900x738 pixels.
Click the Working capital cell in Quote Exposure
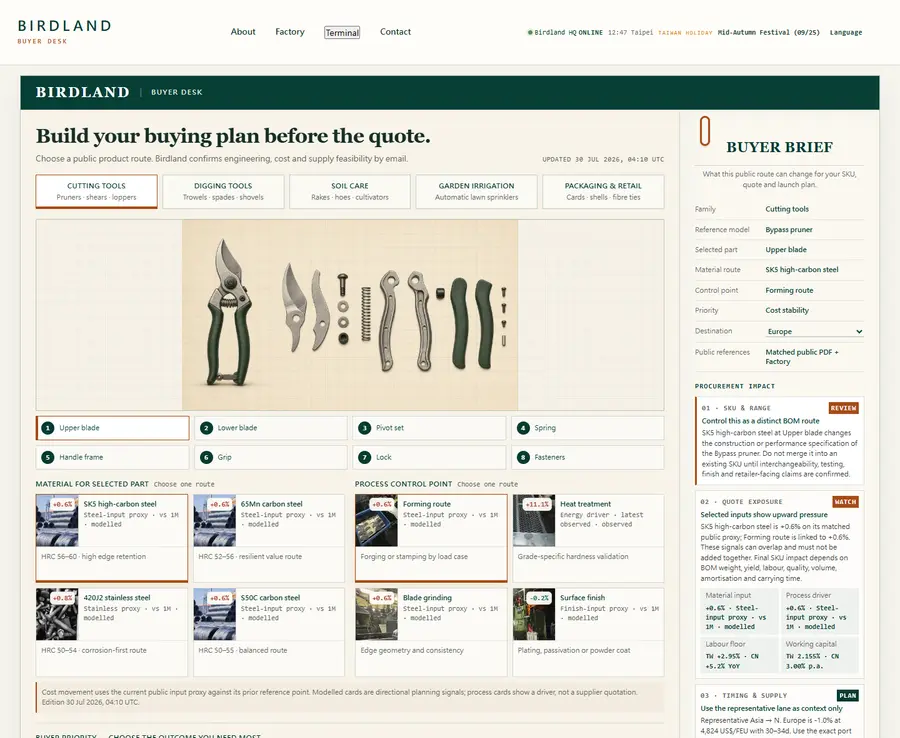tap(820, 655)
